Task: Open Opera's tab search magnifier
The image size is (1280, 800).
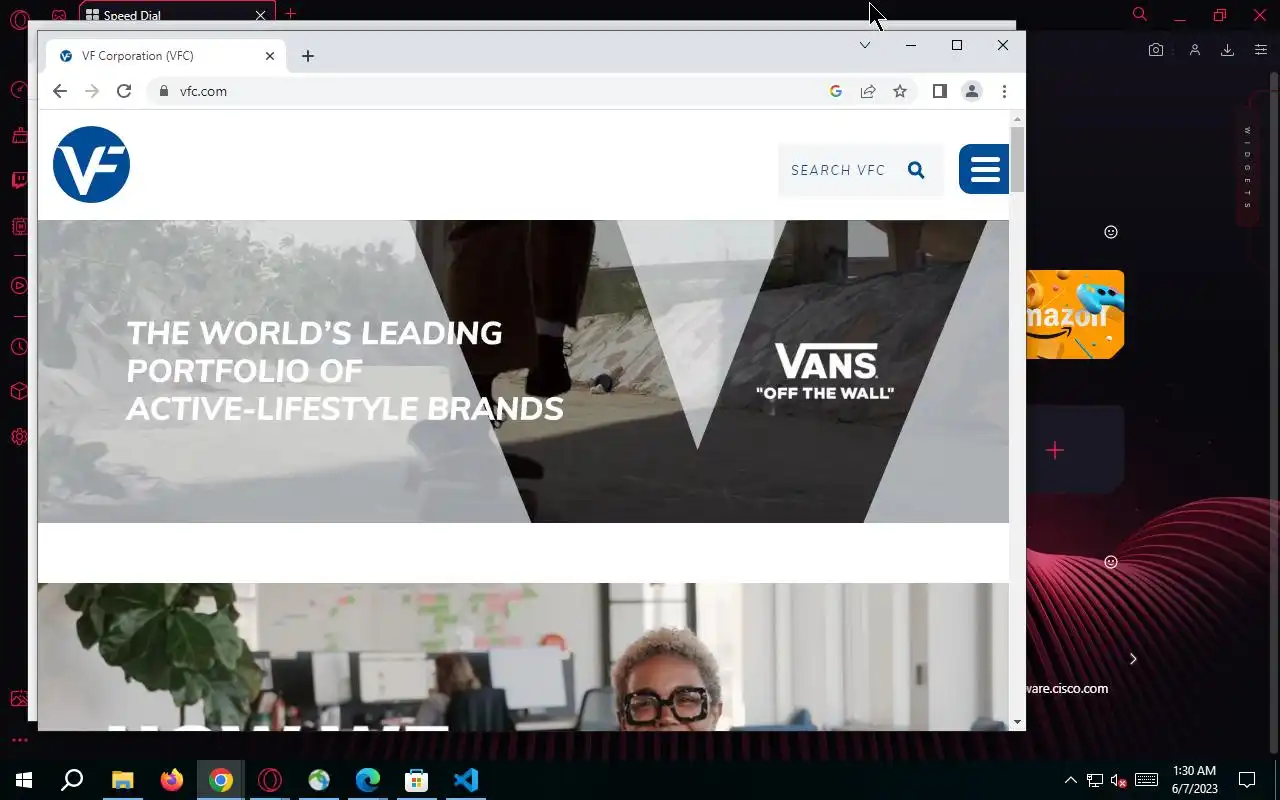Action: (x=1139, y=14)
